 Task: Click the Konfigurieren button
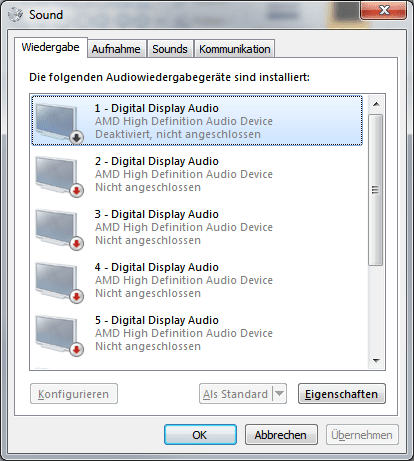(74, 394)
